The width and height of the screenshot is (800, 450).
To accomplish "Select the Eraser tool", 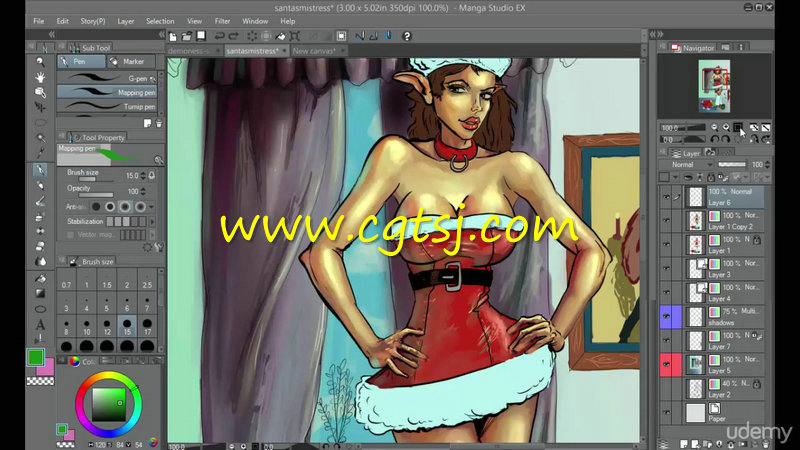I will 40,246.
